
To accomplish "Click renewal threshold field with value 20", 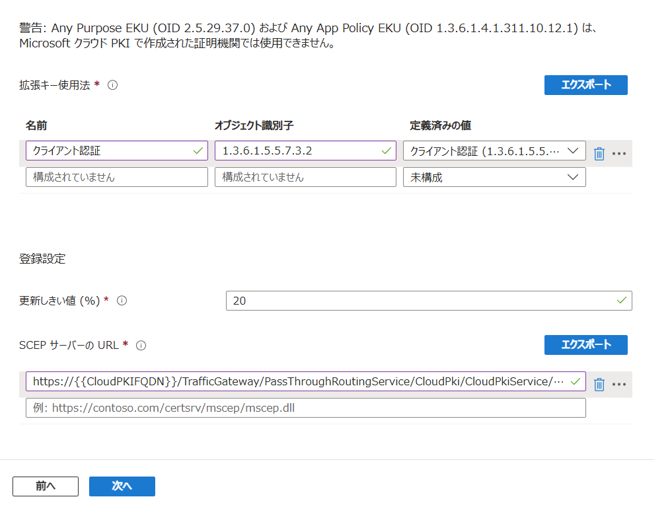I will [x=429, y=301].
